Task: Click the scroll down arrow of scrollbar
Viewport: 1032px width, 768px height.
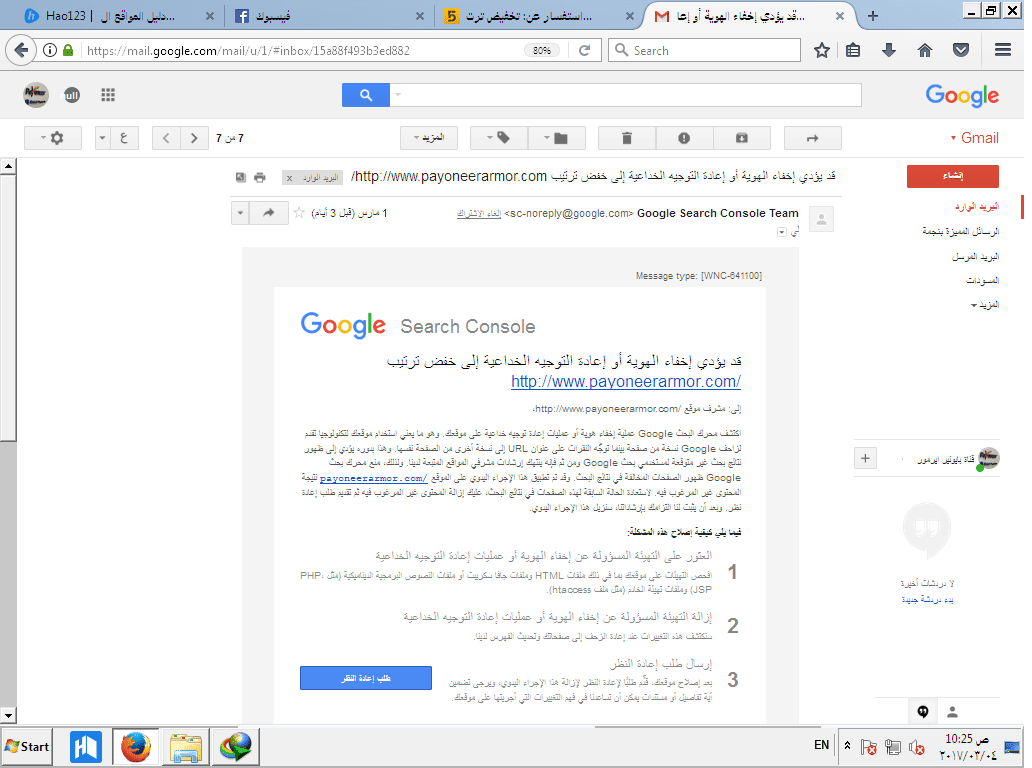Action: [8, 715]
